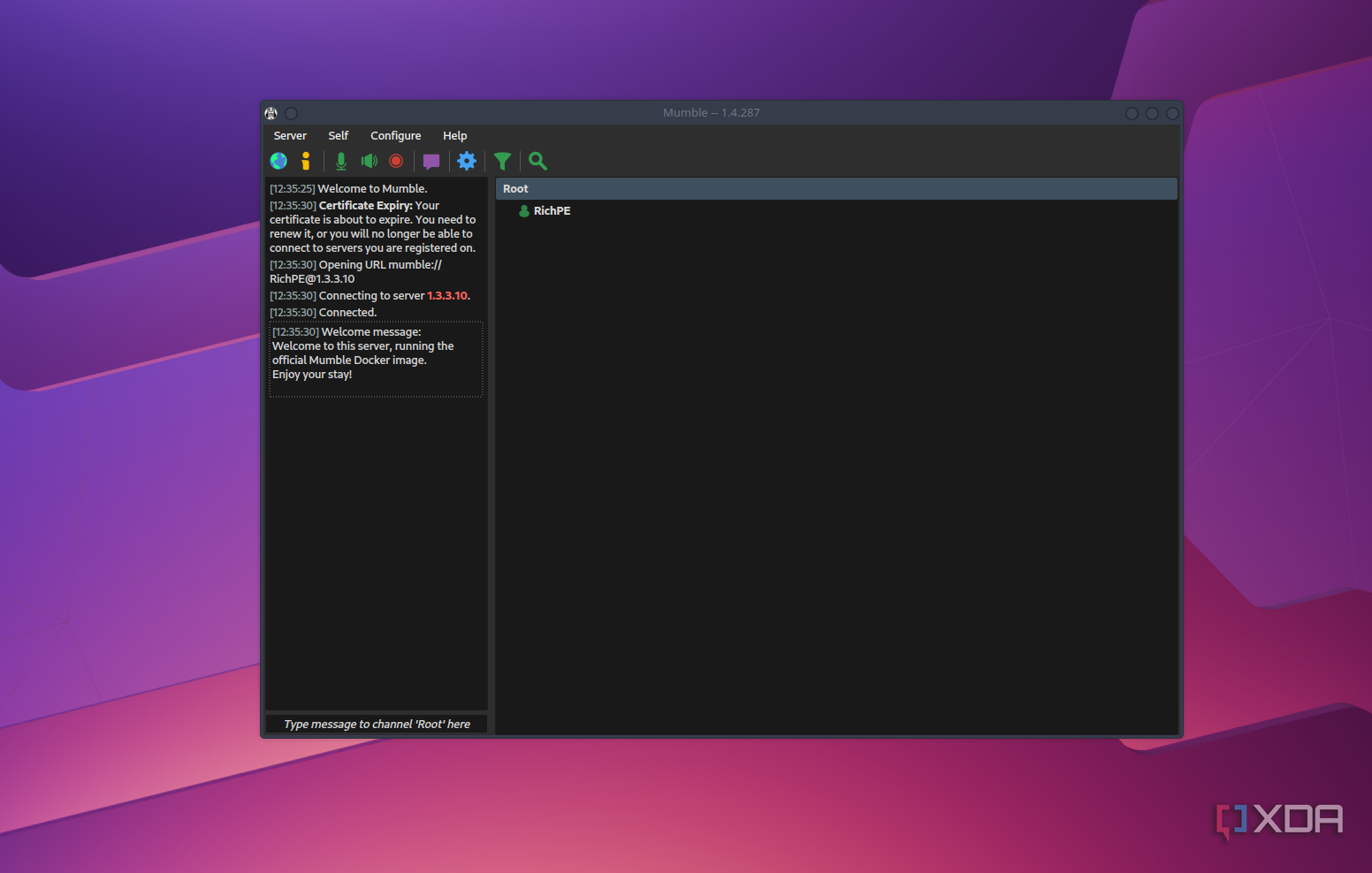1372x873 pixels.
Task: Click the server address 1.3.3.10 link
Action: point(447,296)
